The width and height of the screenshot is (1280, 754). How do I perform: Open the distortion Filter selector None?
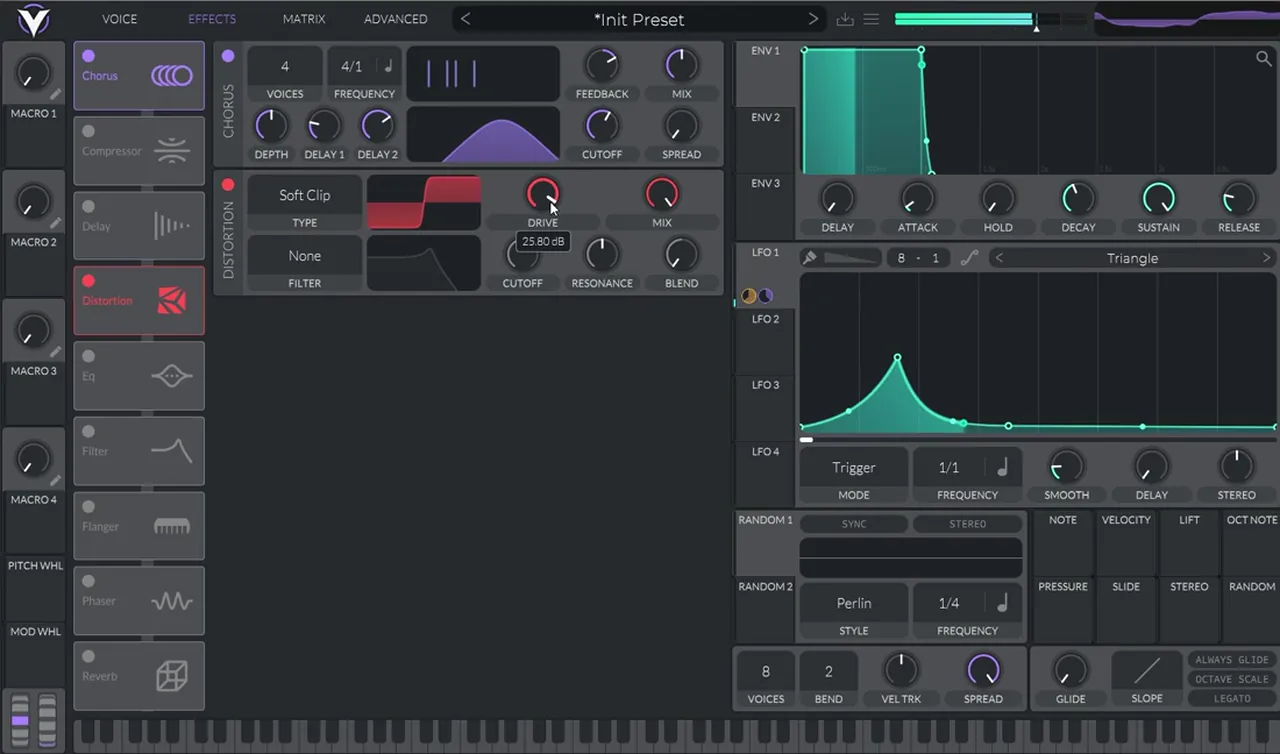(x=305, y=256)
